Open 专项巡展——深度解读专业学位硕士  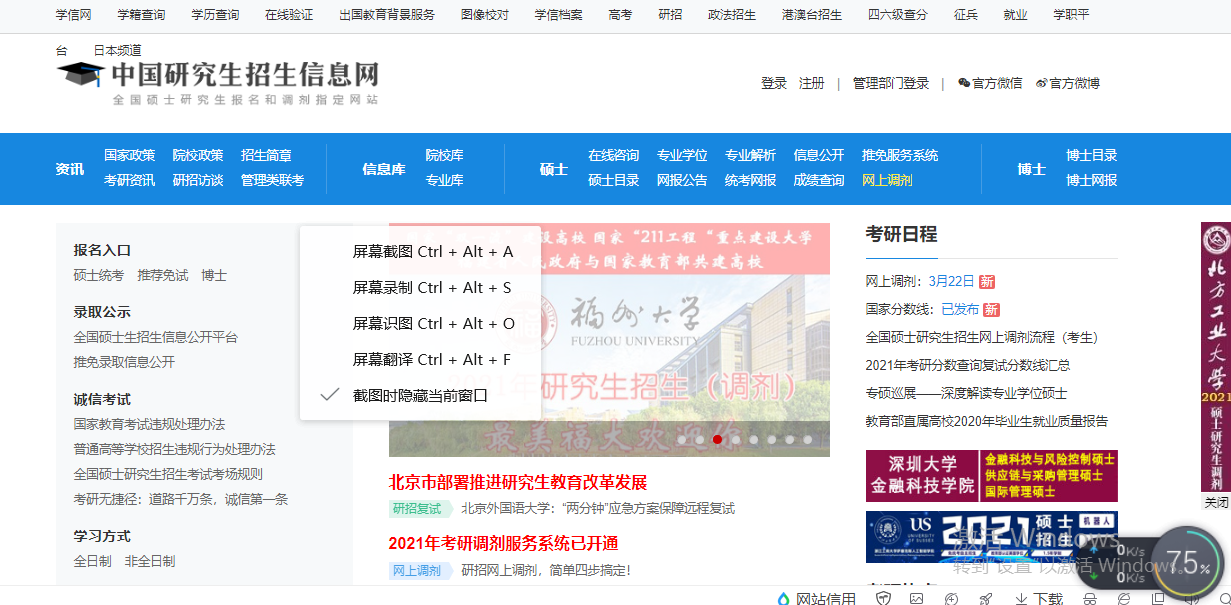pos(966,393)
